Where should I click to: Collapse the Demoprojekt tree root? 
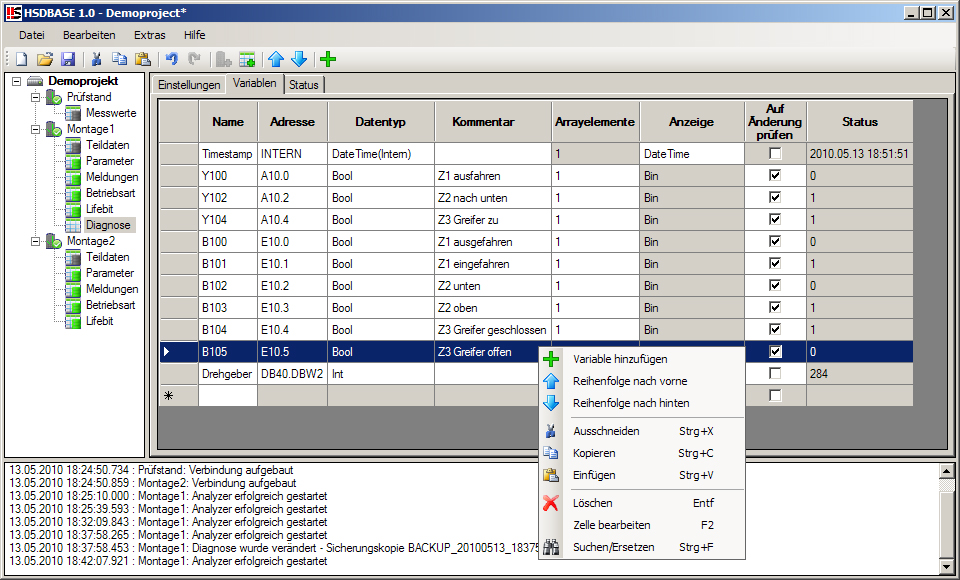point(18,81)
